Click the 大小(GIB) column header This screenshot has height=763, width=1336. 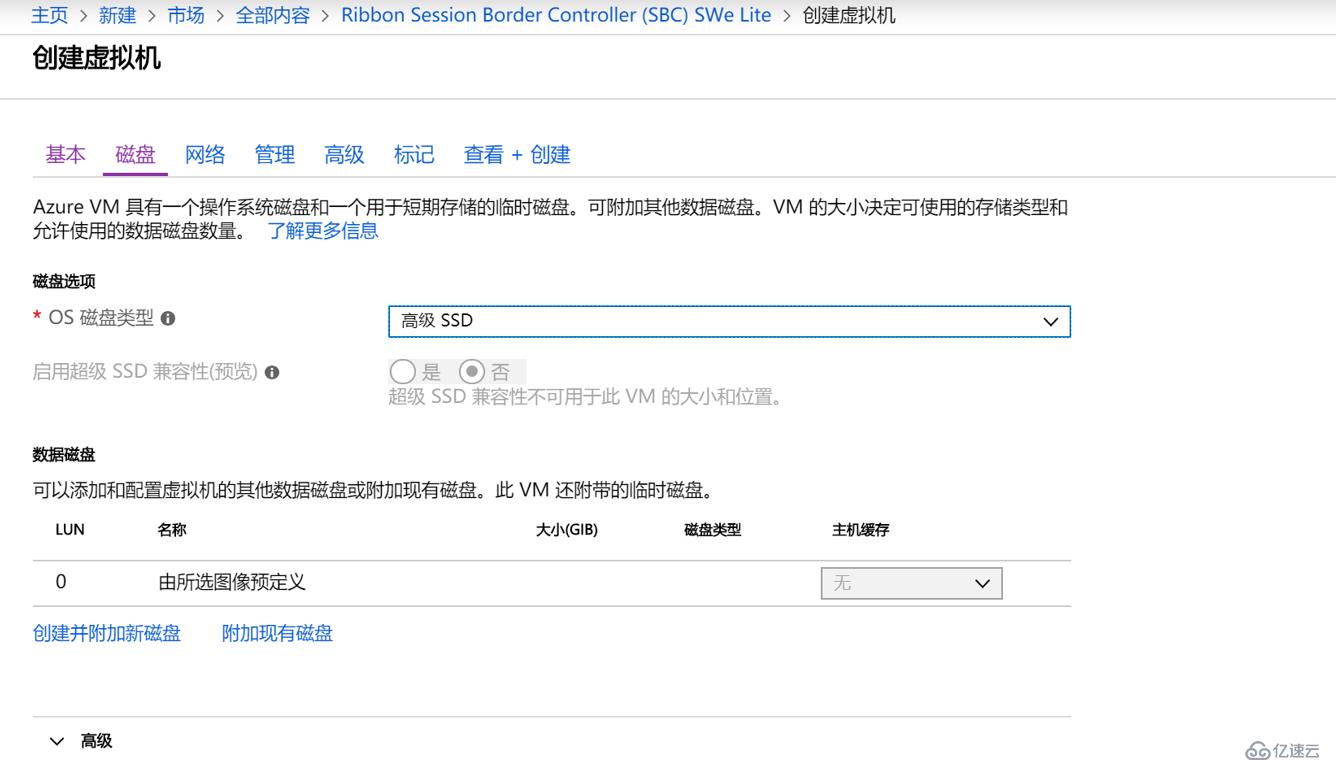pyautogui.click(x=567, y=530)
